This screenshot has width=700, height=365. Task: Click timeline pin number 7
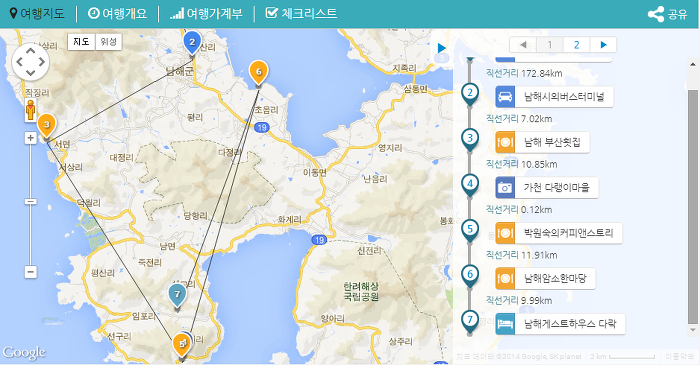tap(470, 322)
